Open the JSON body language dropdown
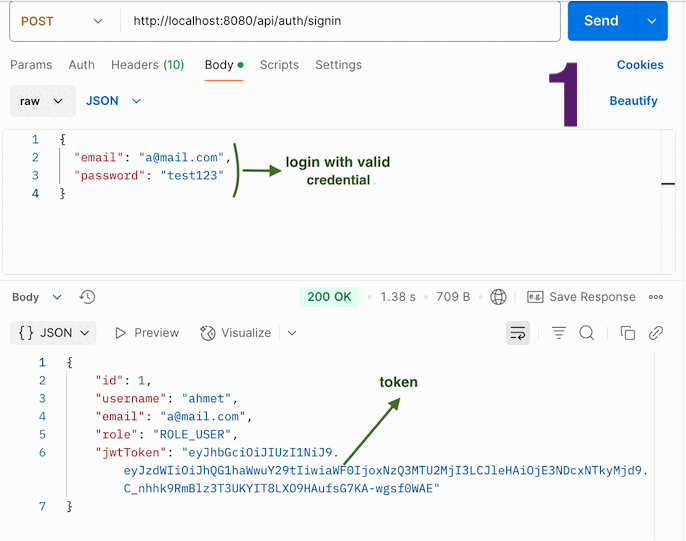The width and height of the screenshot is (686, 541). (113, 101)
